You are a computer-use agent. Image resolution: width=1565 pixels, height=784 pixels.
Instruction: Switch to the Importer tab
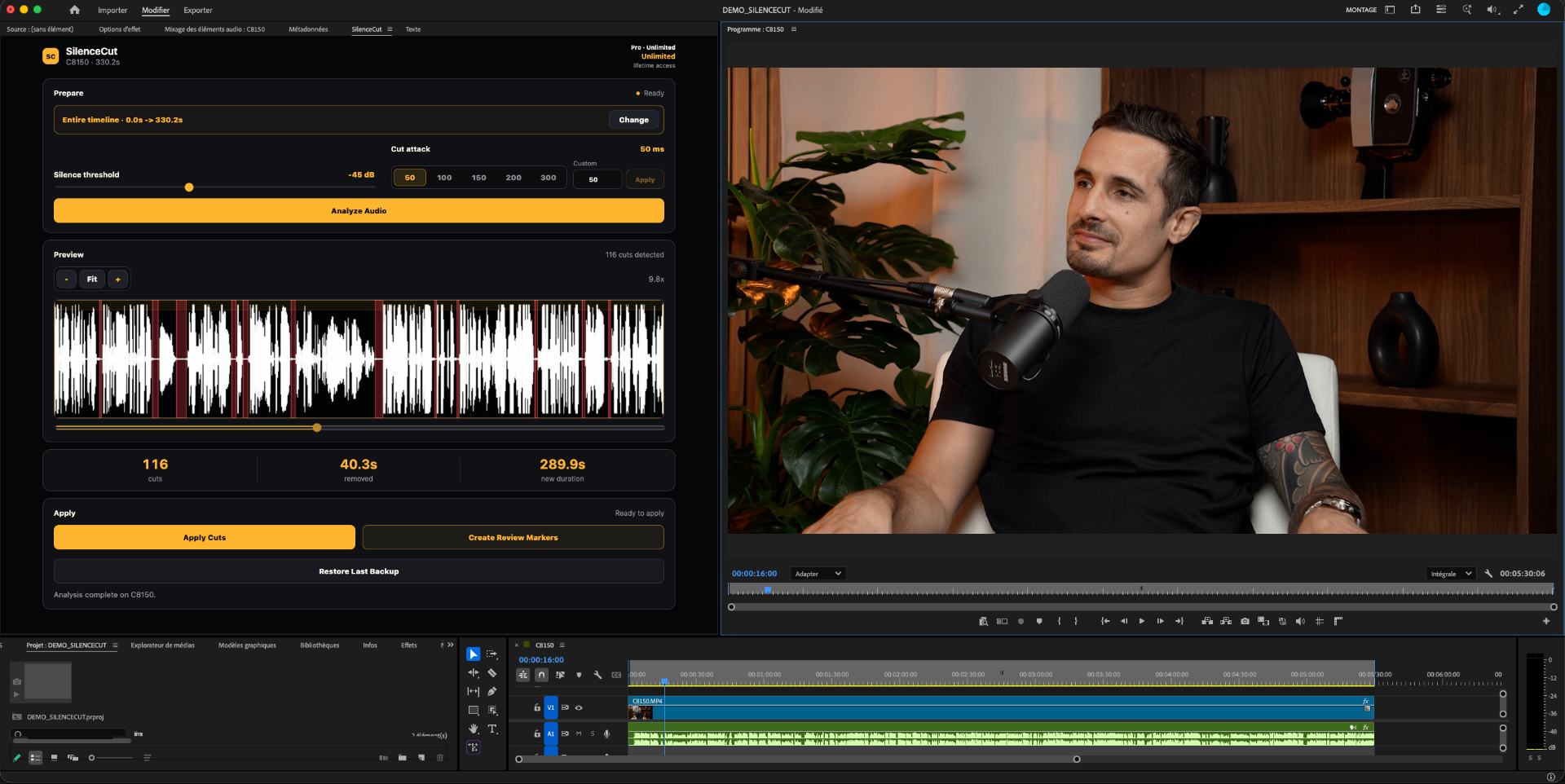(112, 11)
